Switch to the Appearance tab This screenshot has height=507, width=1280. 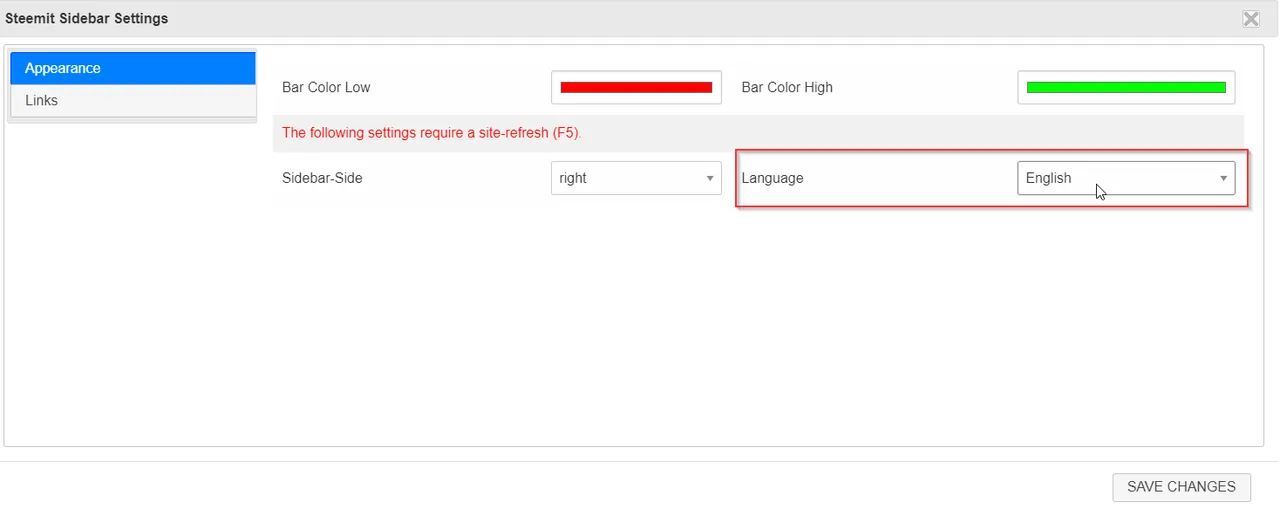point(133,68)
